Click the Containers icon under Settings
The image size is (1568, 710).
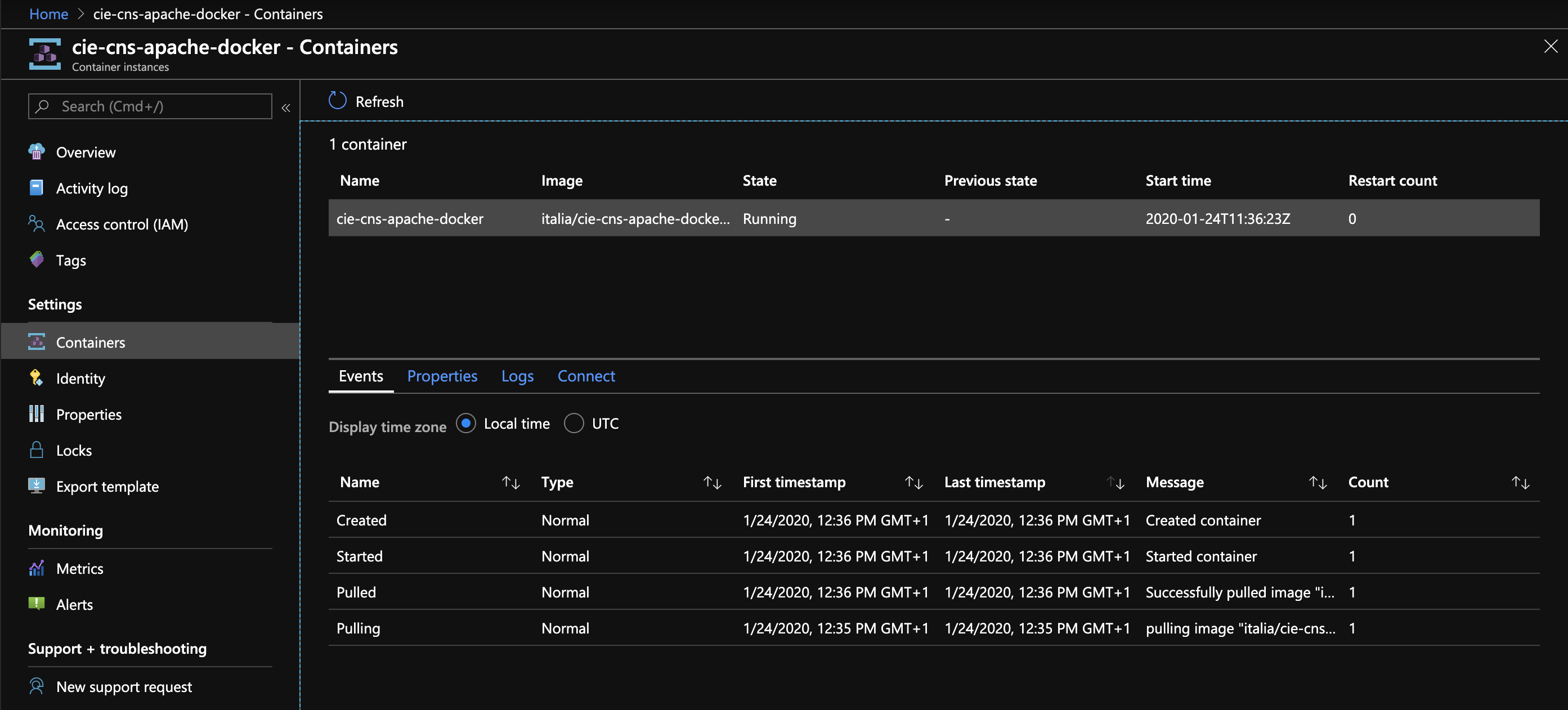tap(37, 342)
